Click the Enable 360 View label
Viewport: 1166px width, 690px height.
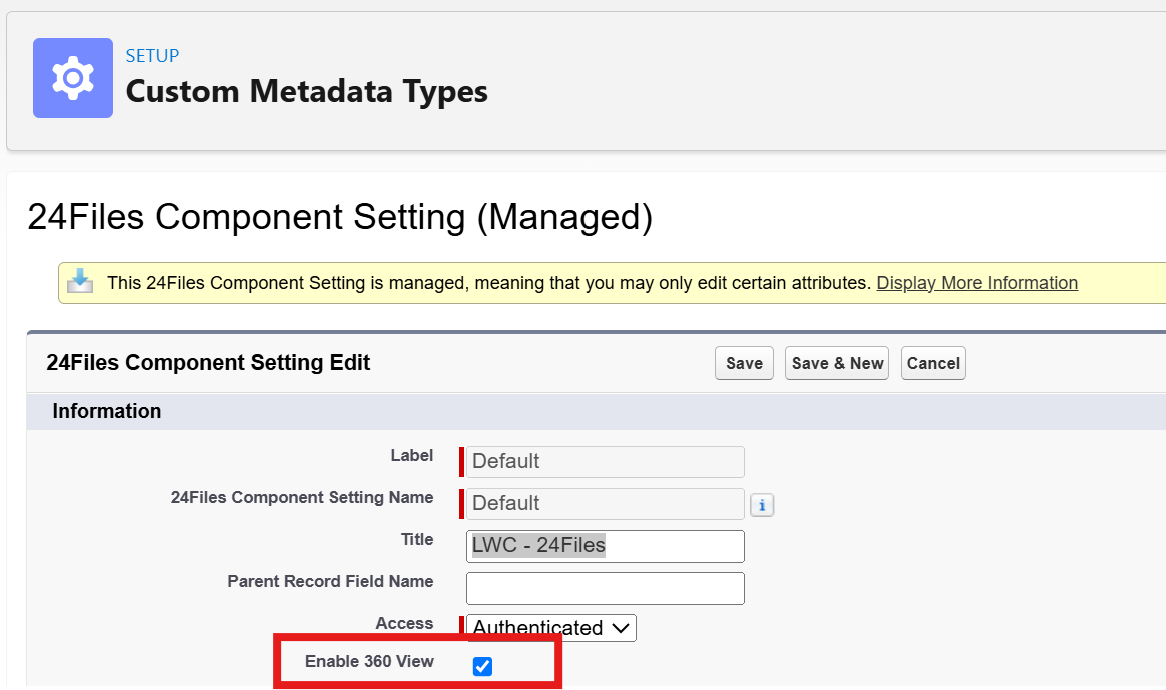[369, 661]
